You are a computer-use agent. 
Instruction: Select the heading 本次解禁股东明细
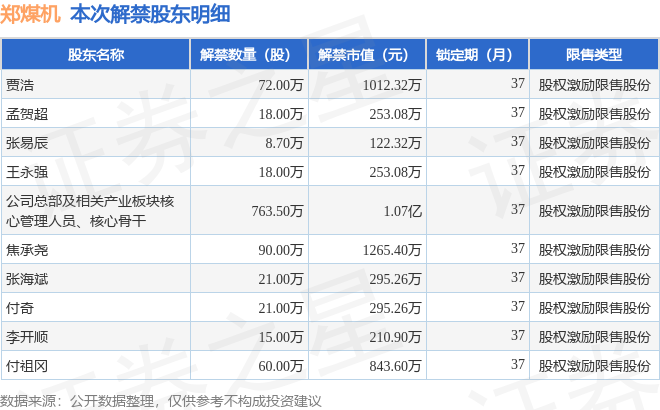150,14
